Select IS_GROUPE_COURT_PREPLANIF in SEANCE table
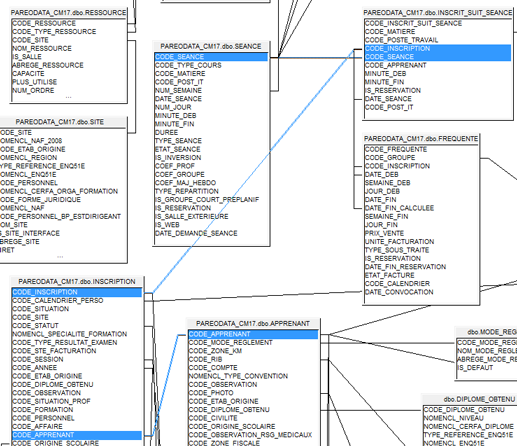This screenshot has width=517, height=446. [207, 200]
